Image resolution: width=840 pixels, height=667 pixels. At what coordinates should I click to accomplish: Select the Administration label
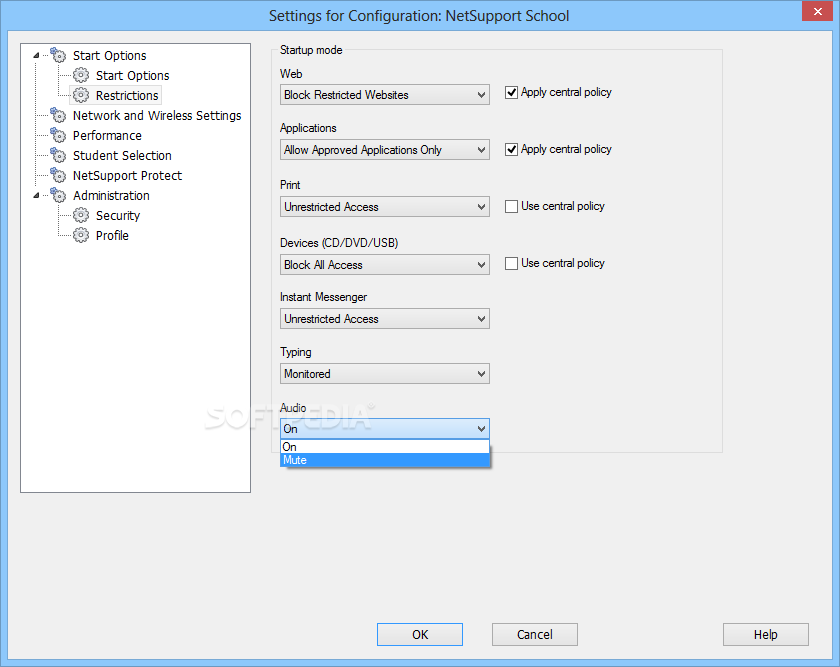(111, 195)
